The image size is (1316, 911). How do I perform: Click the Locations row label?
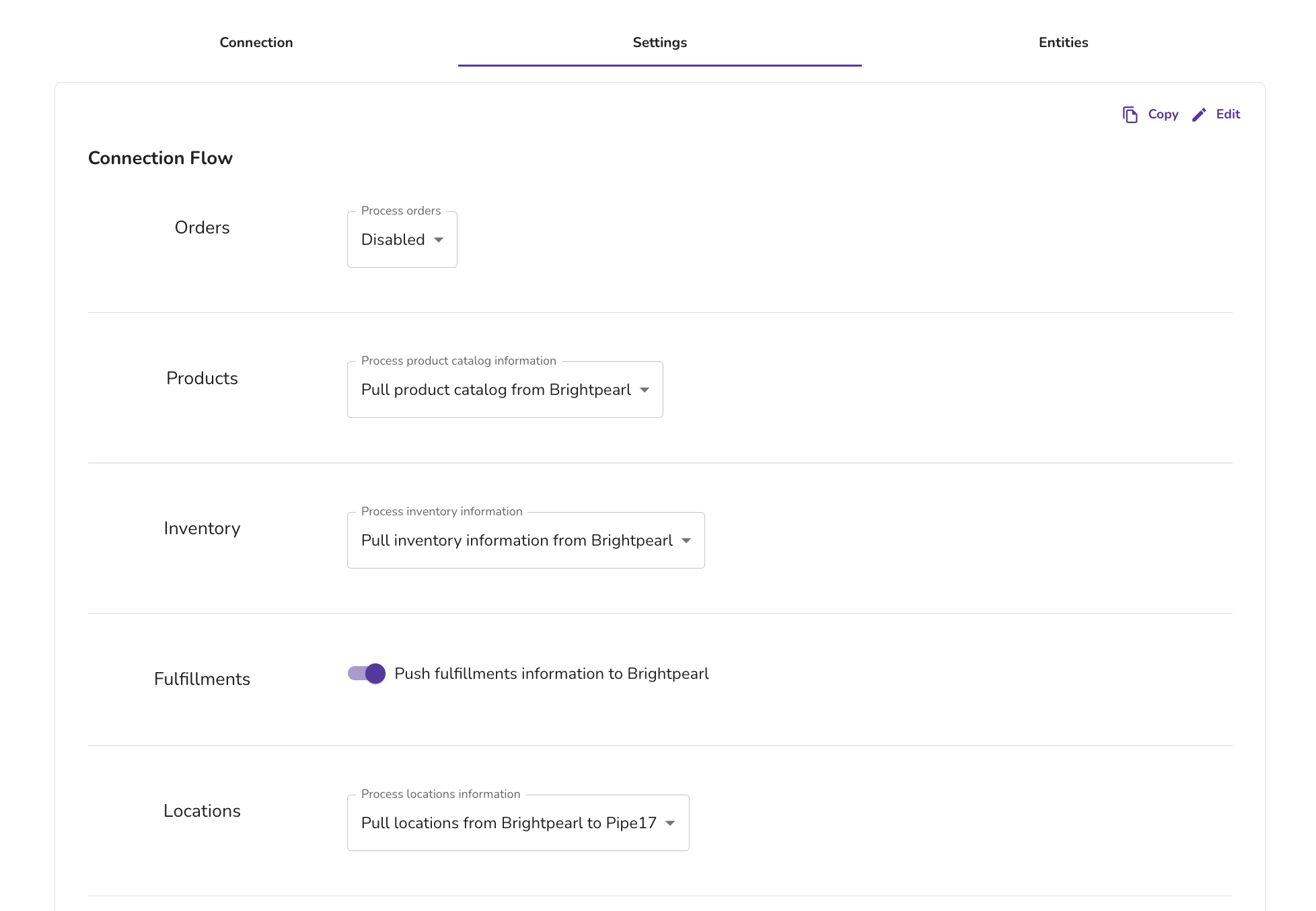click(x=202, y=811)
